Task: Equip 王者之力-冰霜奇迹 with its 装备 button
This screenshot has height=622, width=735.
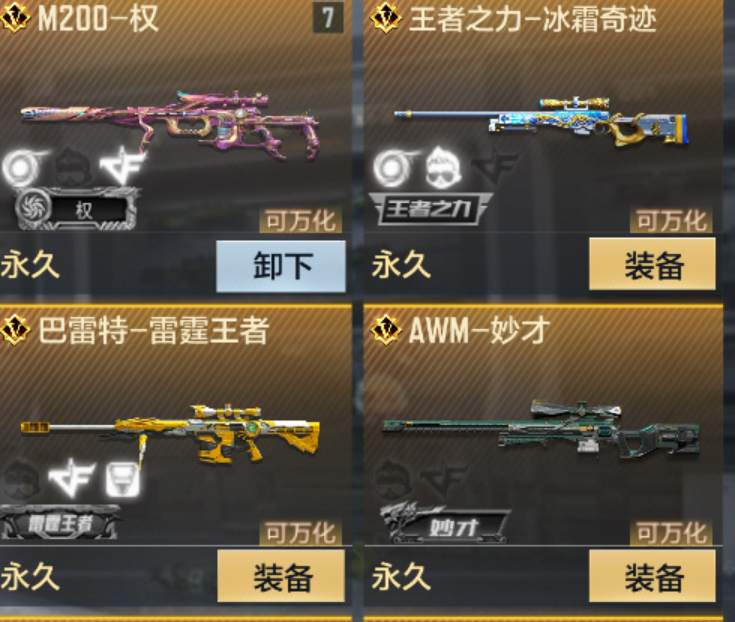Action: pos(652,264)
